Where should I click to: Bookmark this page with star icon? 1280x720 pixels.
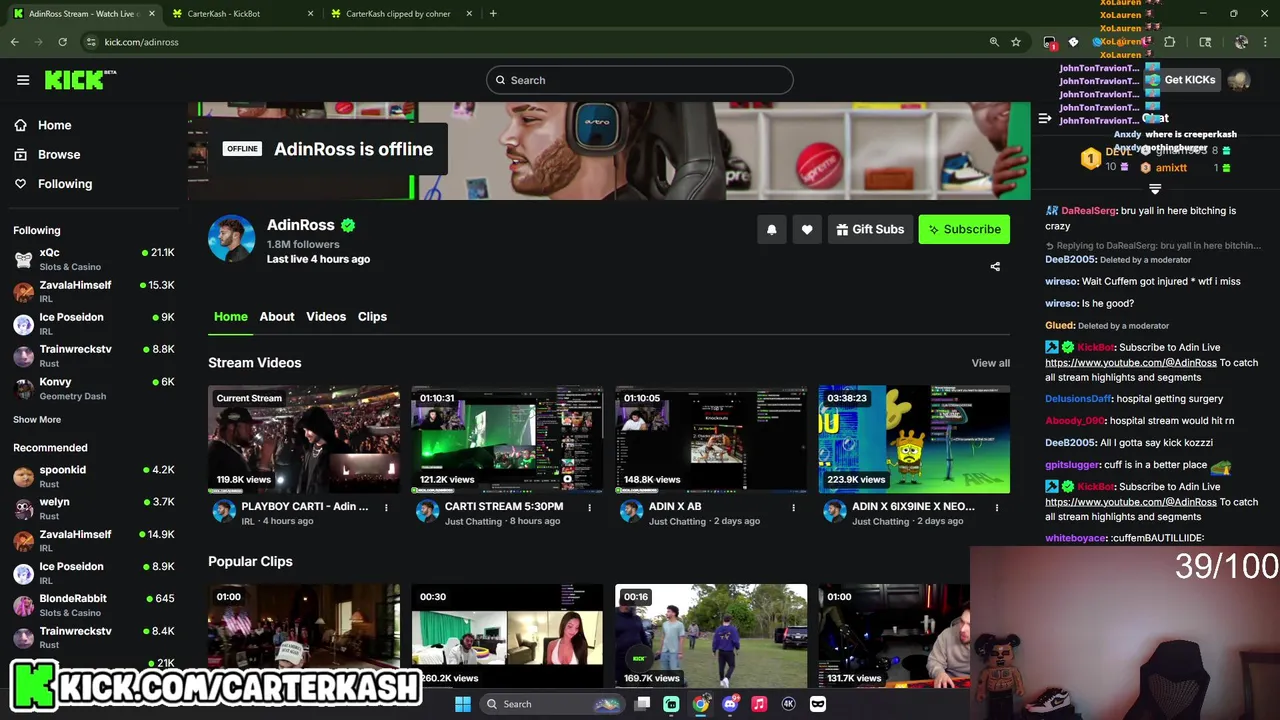(x=1016, y=42)
